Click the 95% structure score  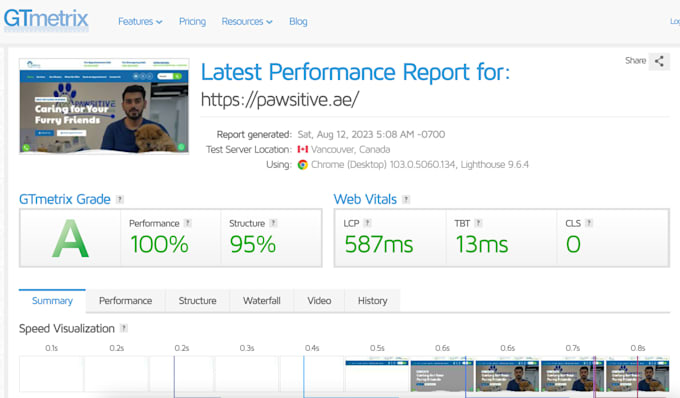(253, 244)
